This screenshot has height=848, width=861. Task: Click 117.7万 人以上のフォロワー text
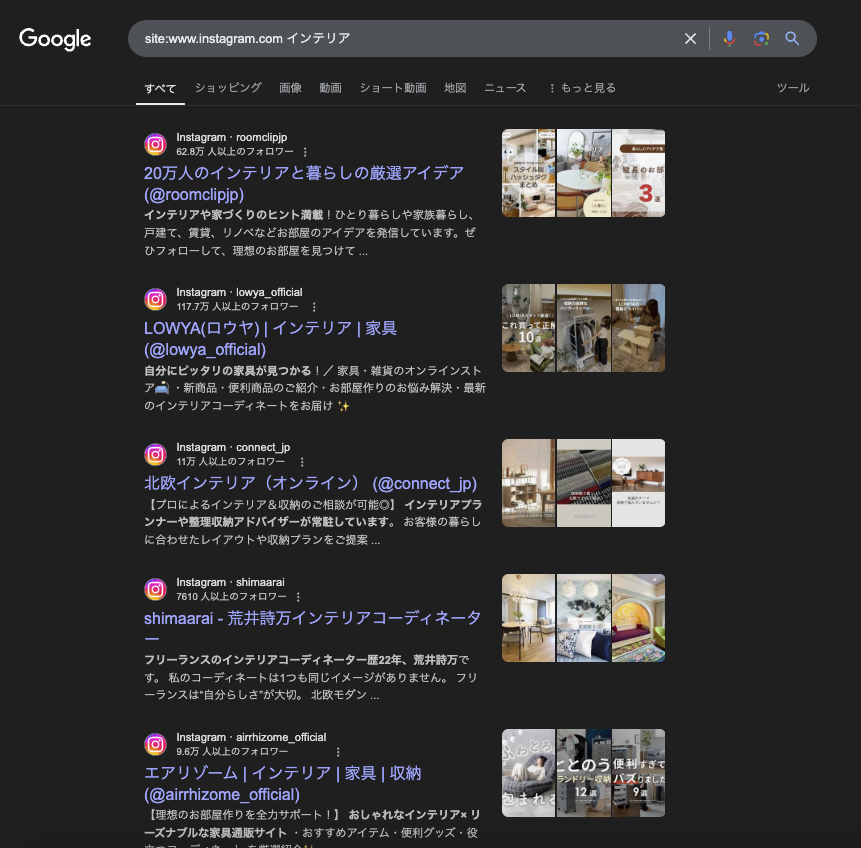[x=237, y=306]
